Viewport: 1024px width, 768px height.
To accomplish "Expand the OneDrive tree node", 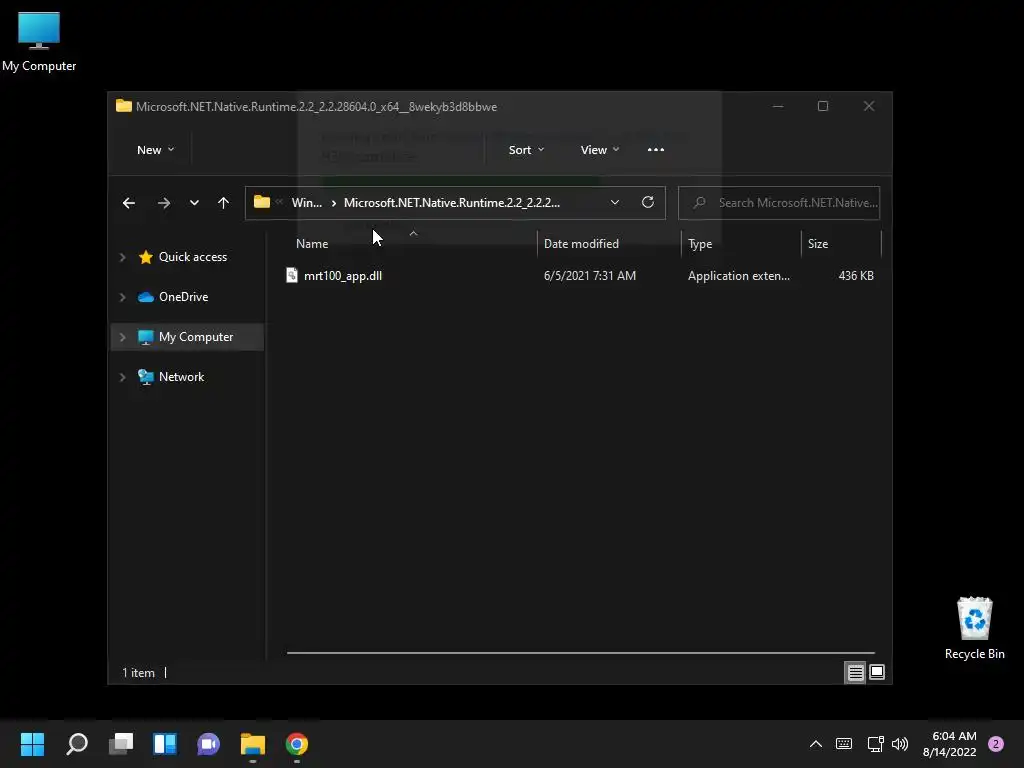I will click(x=122, y=297).
